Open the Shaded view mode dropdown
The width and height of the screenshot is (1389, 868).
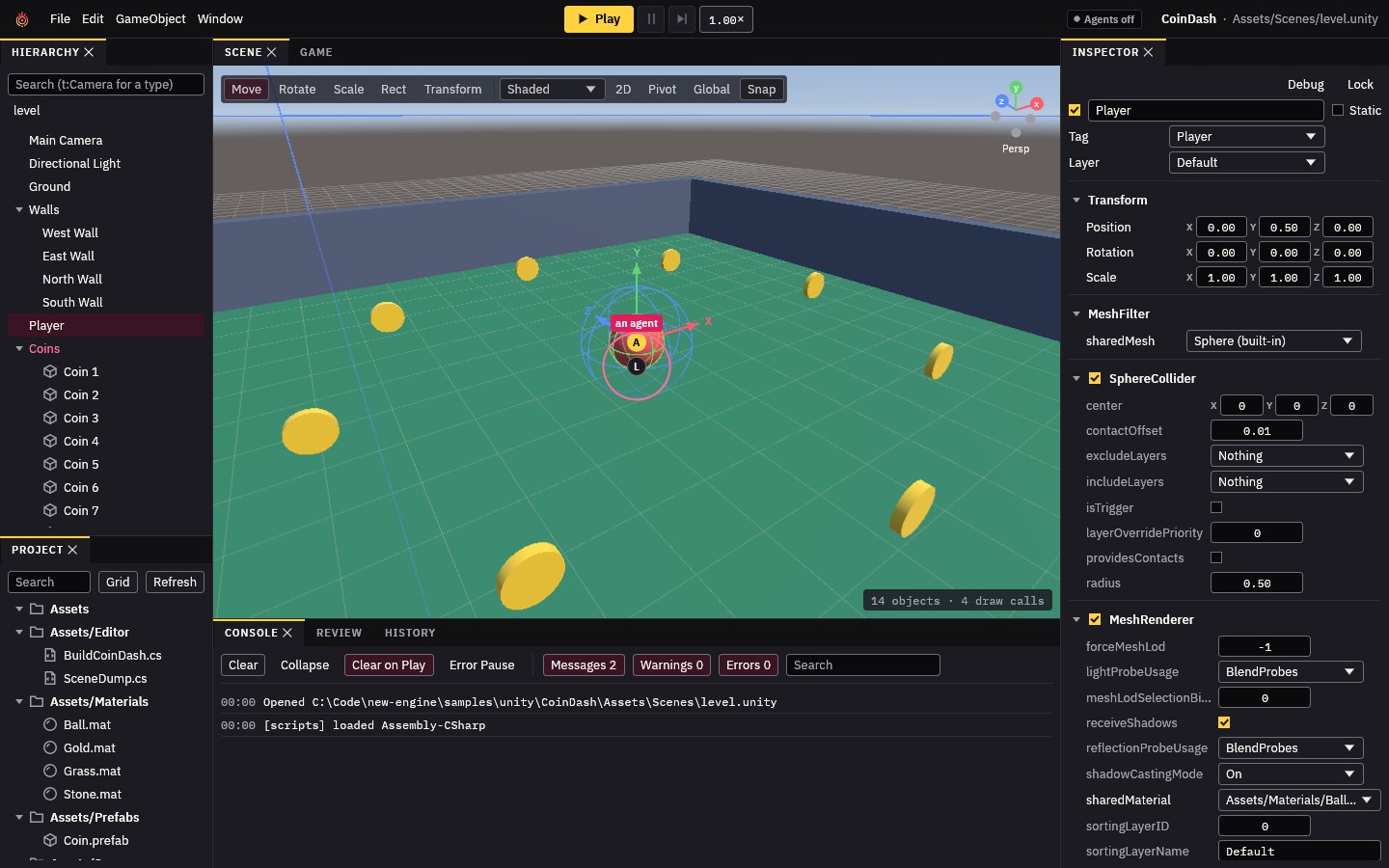coord(552,89)
